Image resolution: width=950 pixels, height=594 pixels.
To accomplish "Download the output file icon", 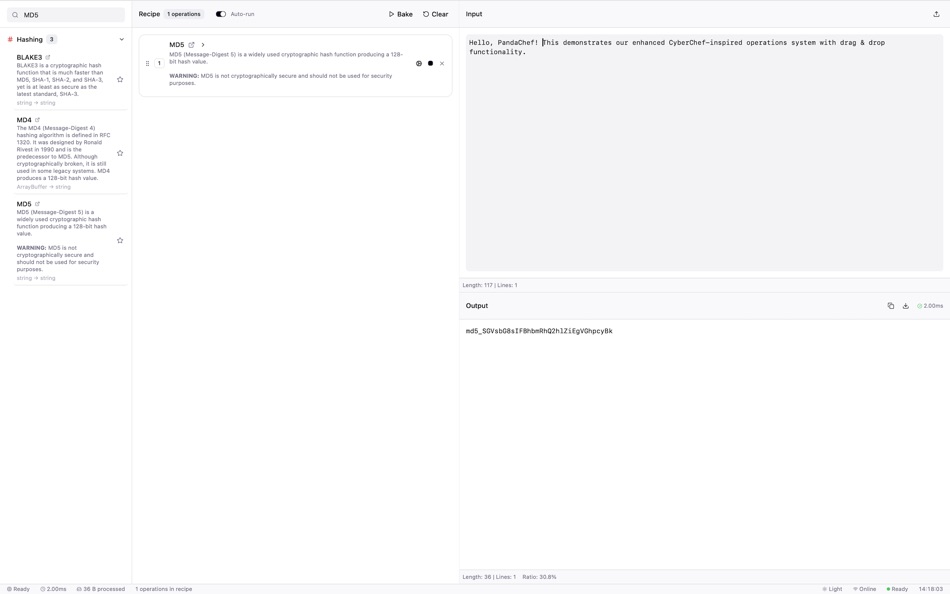I will (906, 306).
